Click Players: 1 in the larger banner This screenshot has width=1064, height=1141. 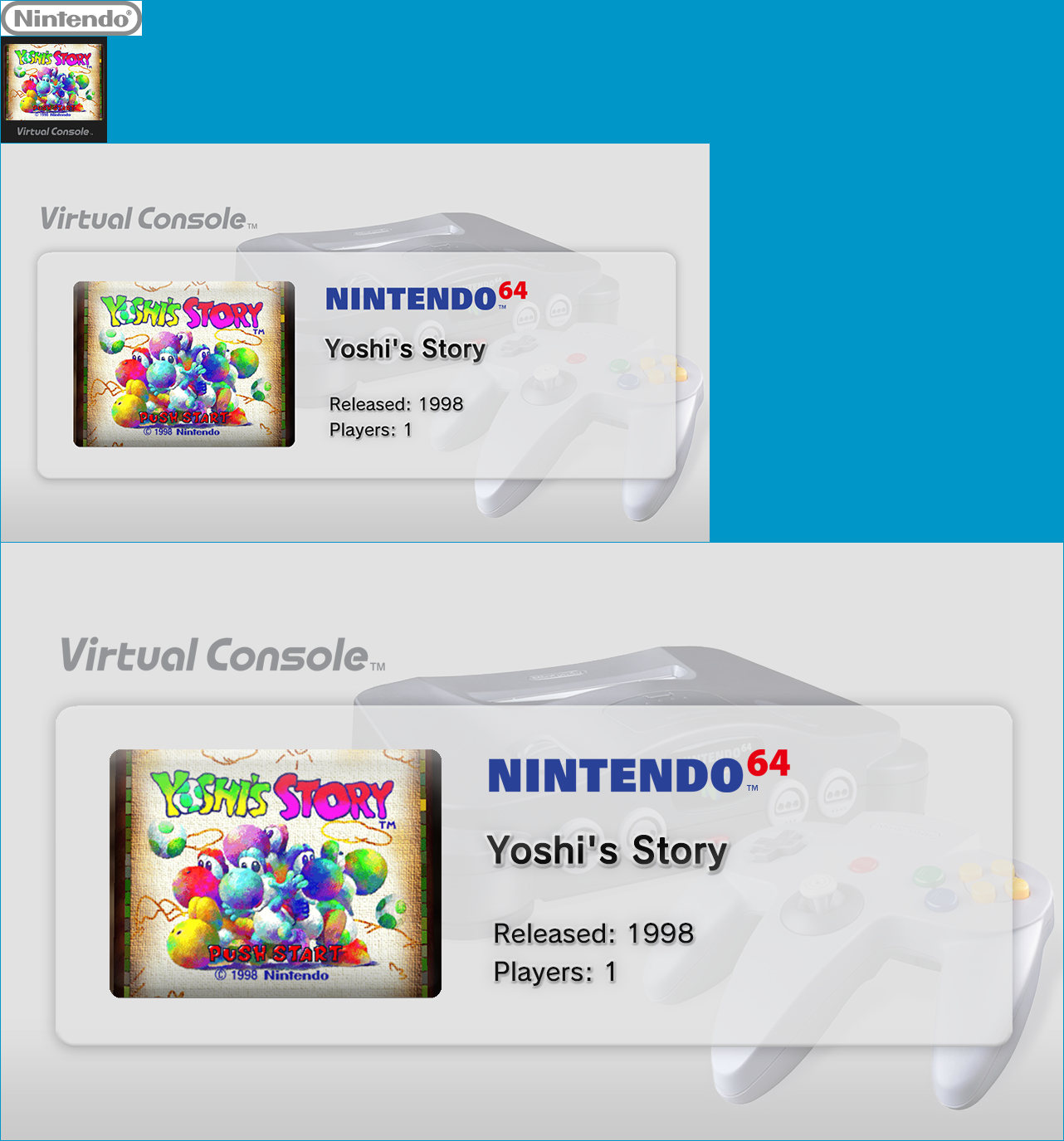pos(554,972)
